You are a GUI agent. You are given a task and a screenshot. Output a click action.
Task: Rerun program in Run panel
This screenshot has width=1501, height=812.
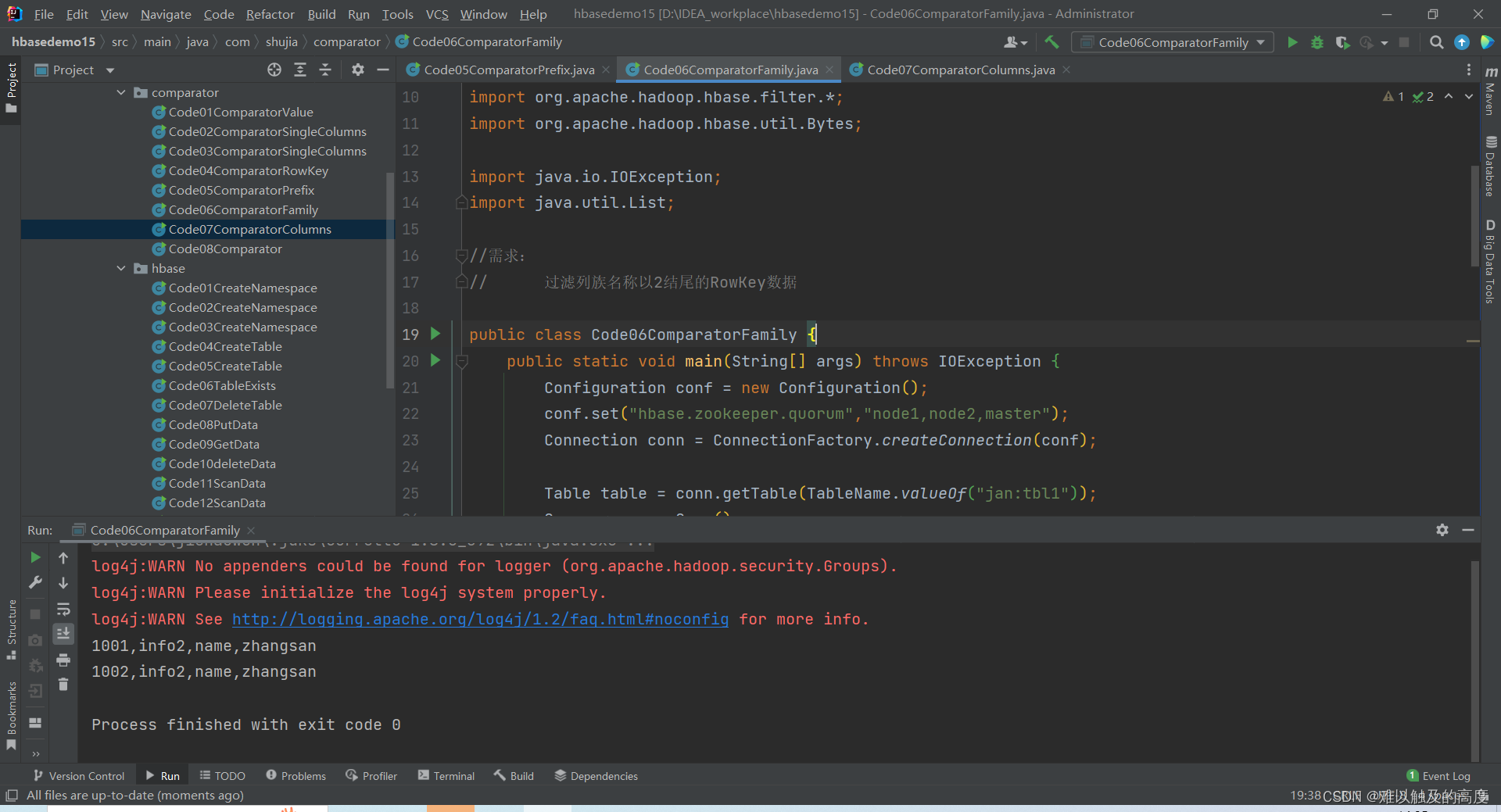point(35,557)
